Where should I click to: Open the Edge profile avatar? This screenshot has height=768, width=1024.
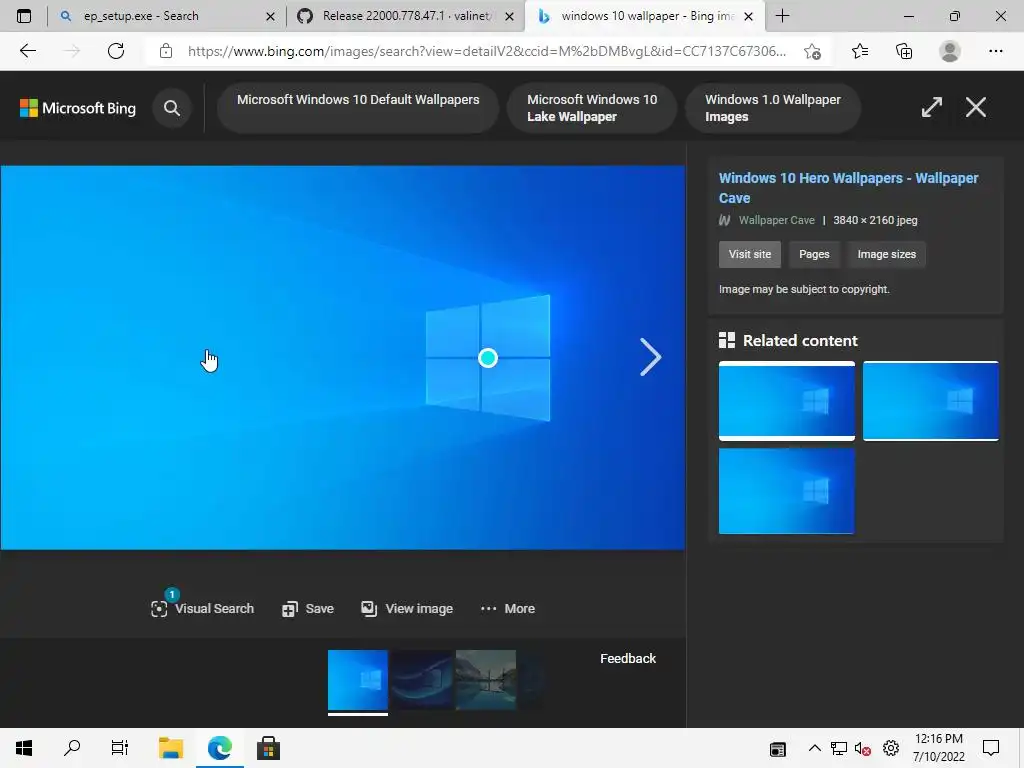[x=950, y=51]
